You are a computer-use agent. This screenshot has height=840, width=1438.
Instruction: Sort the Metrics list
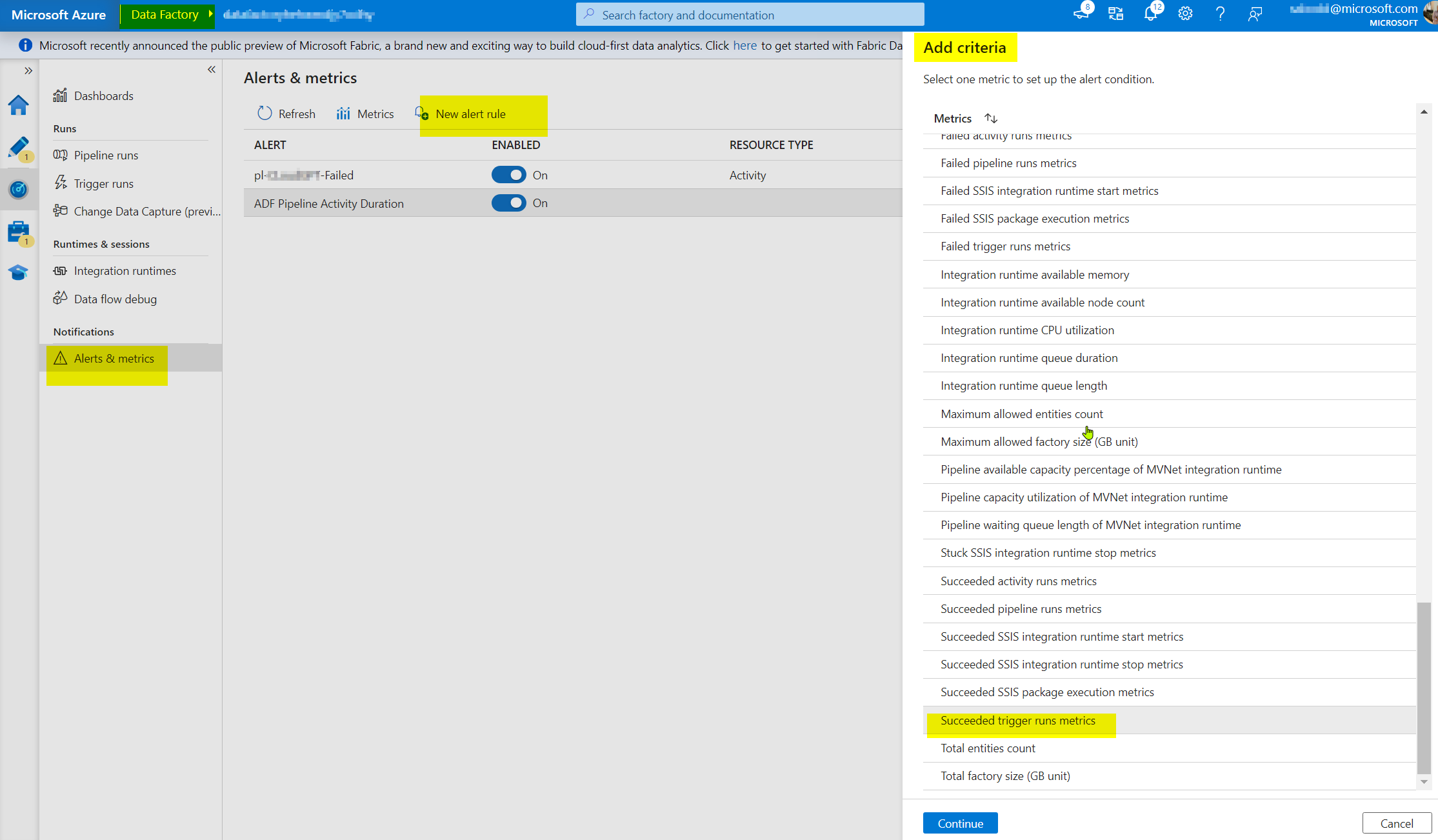991,118
